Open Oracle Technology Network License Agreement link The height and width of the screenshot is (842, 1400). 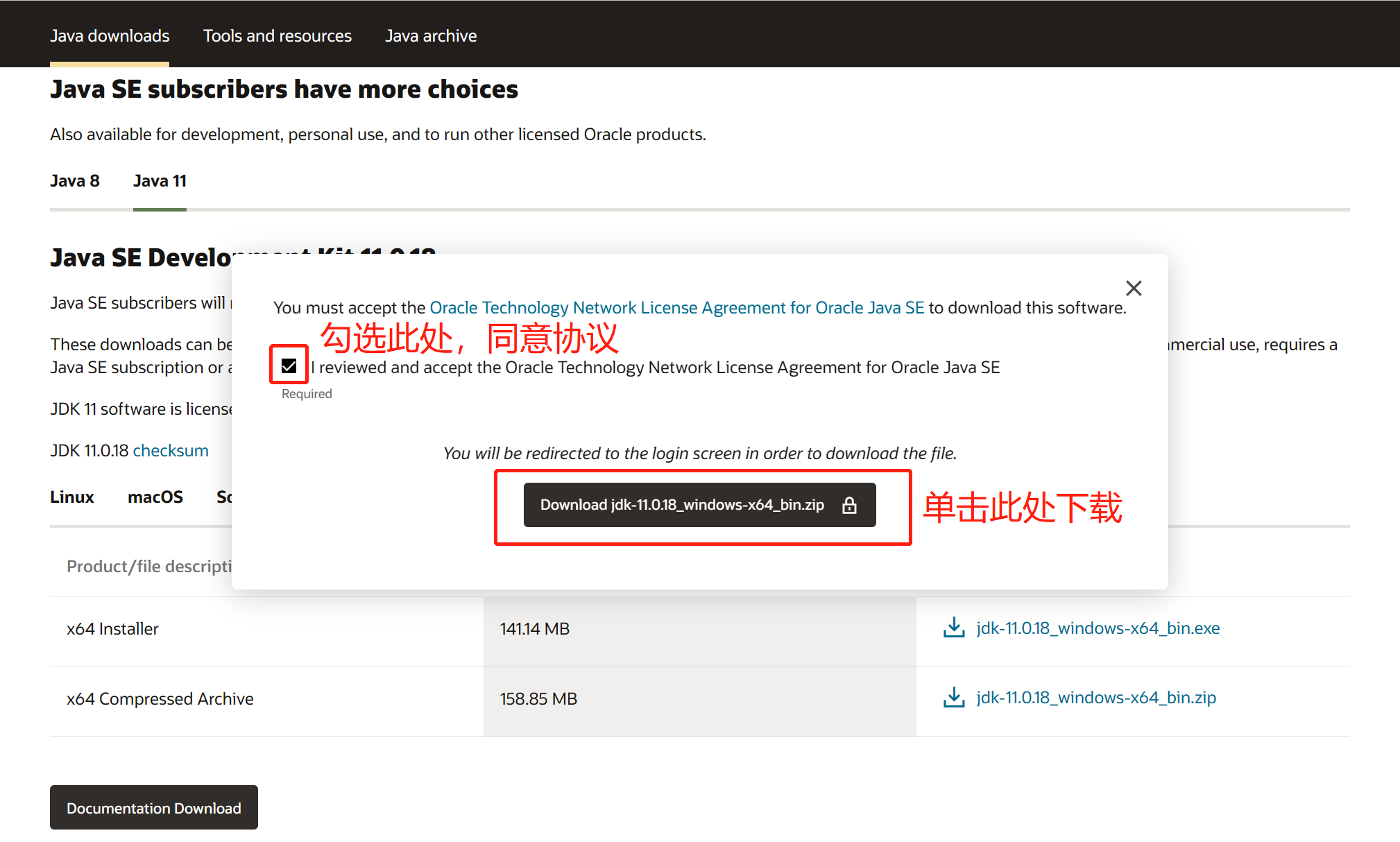pyautogui.click(x=676, y=307)
